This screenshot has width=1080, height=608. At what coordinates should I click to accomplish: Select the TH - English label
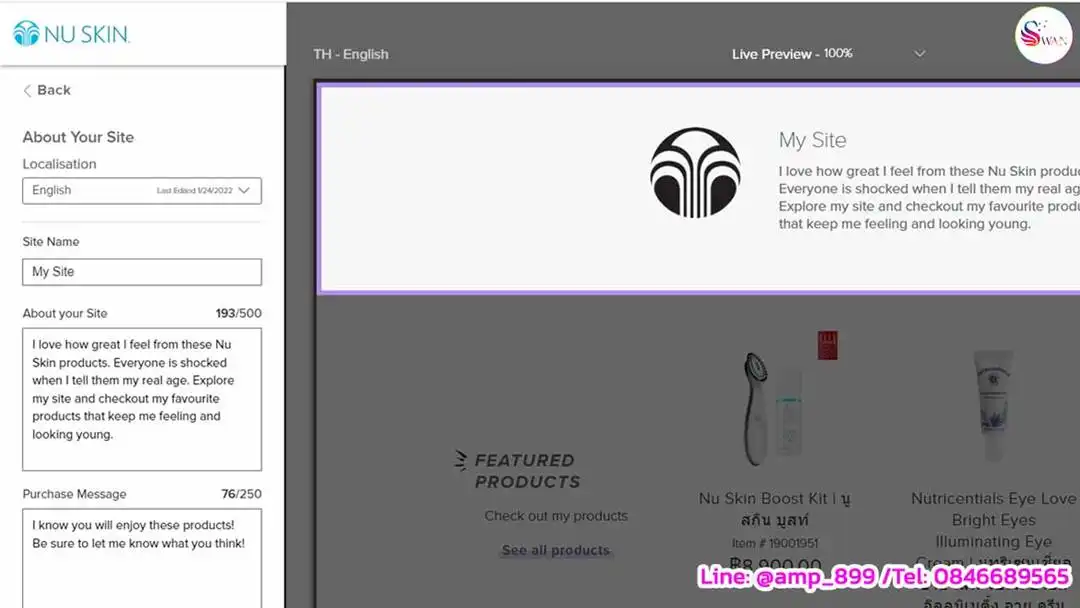(x=351, y=54)
